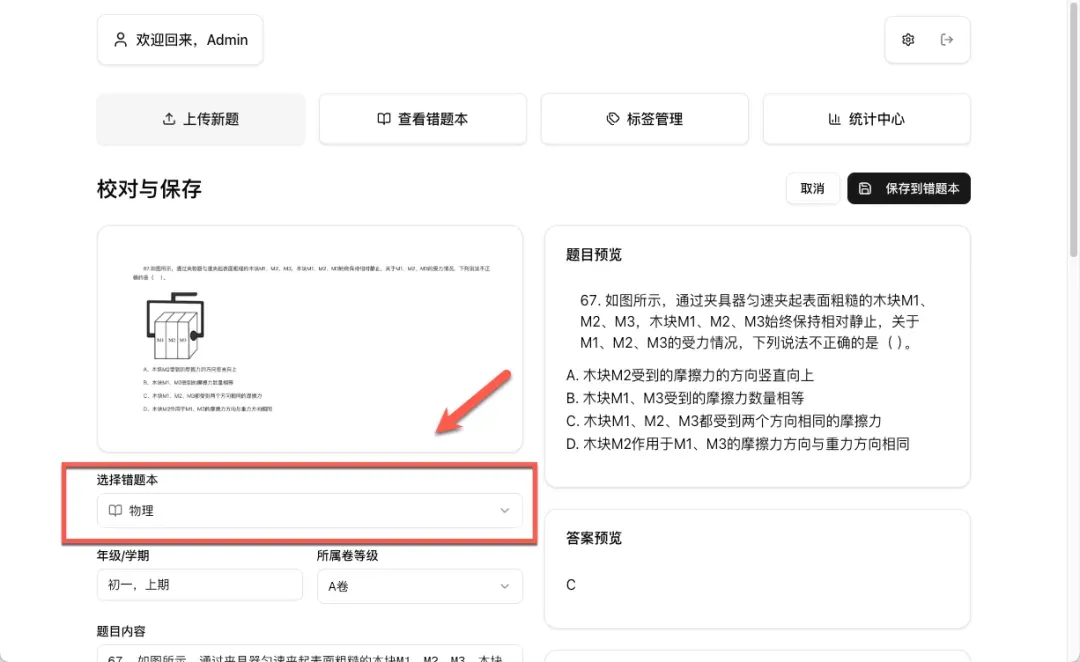Click the user avatar icon beside 欢迎回来
Screen dimensions: 1080x662
[x=121, y=40]
